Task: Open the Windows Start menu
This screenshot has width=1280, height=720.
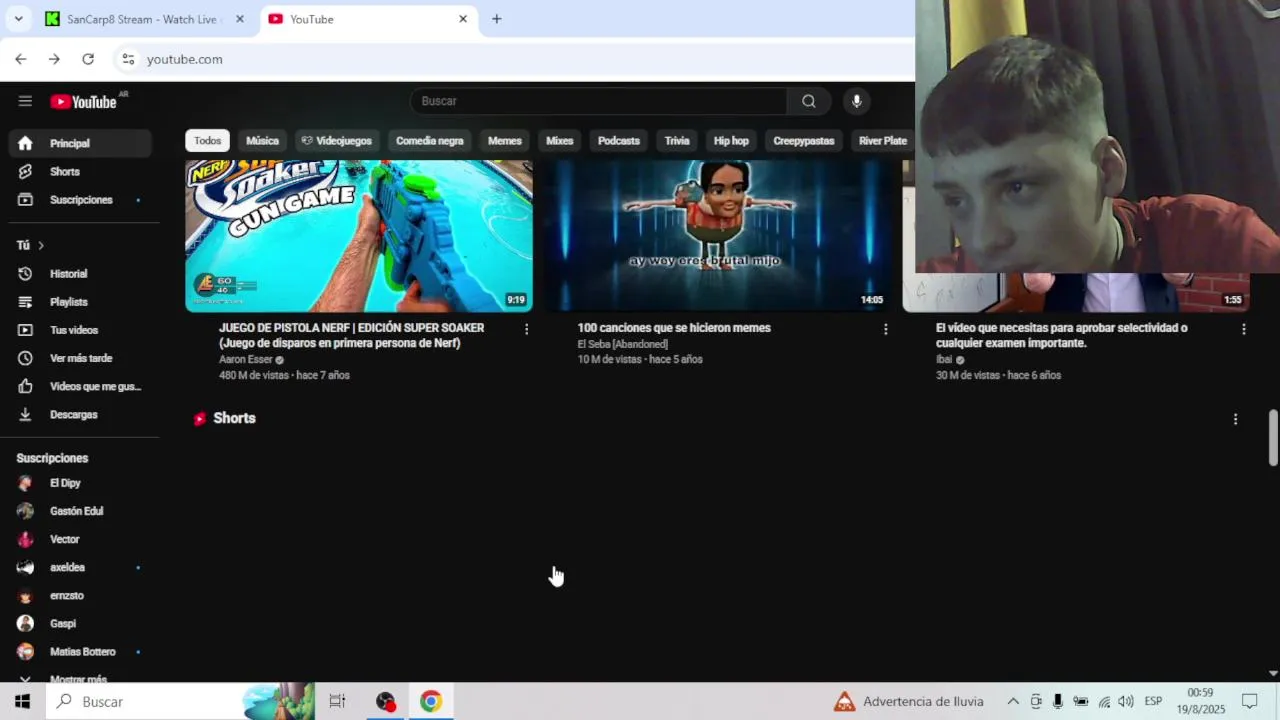Action: pyautogui.click(x=22, y=701)
